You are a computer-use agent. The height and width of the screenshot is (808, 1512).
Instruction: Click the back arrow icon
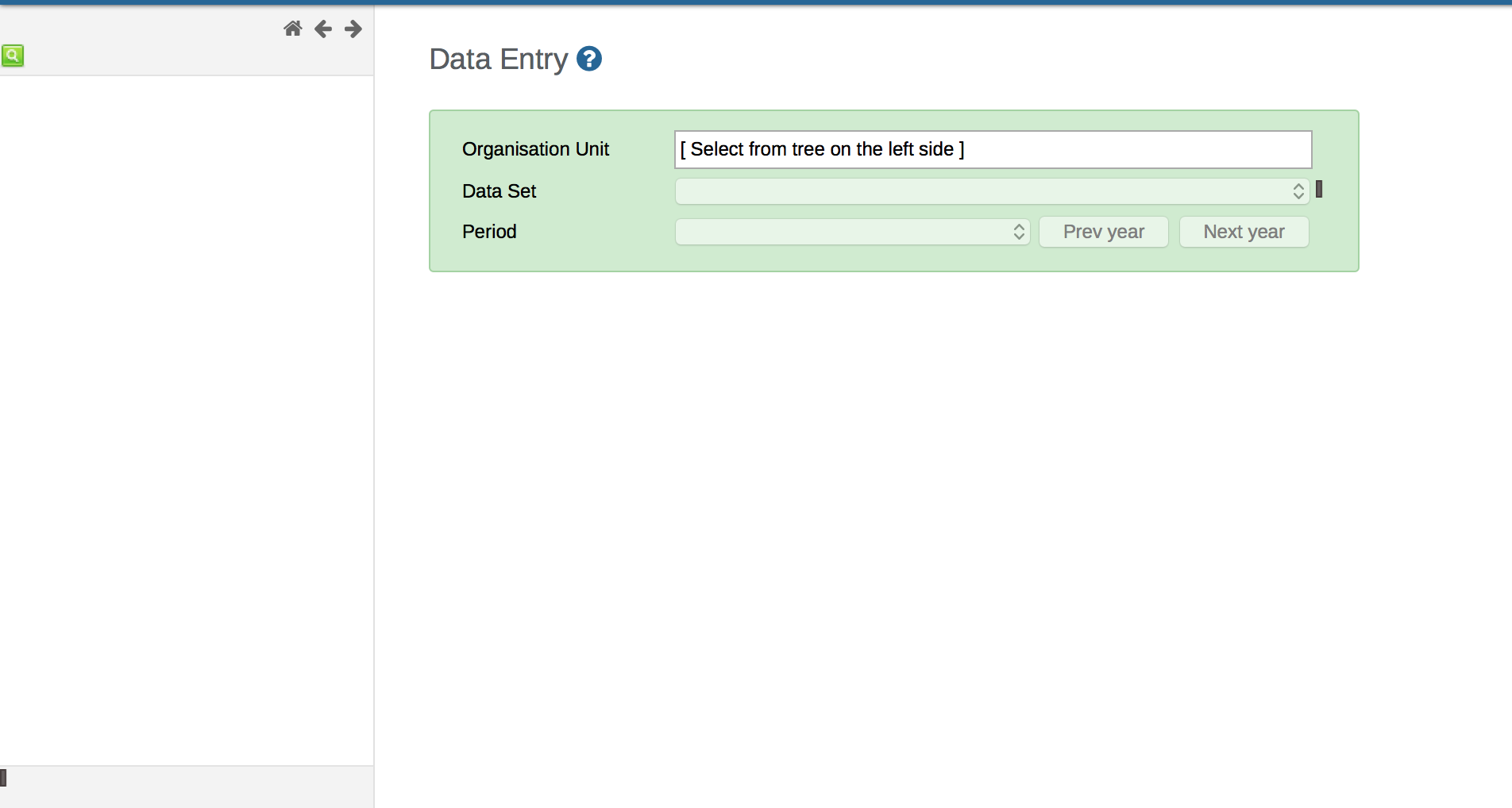coord(322,29)
